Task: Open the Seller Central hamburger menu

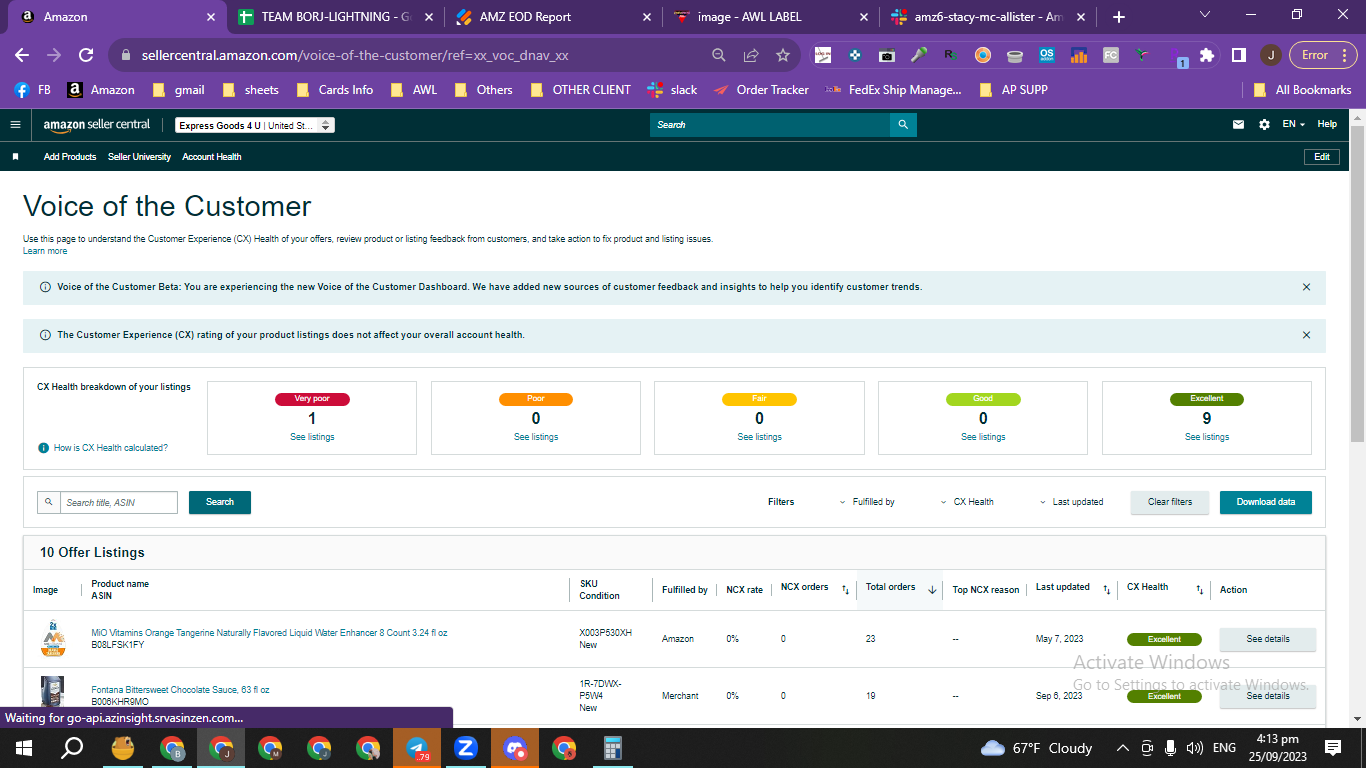Action: [x=15, y=125]
